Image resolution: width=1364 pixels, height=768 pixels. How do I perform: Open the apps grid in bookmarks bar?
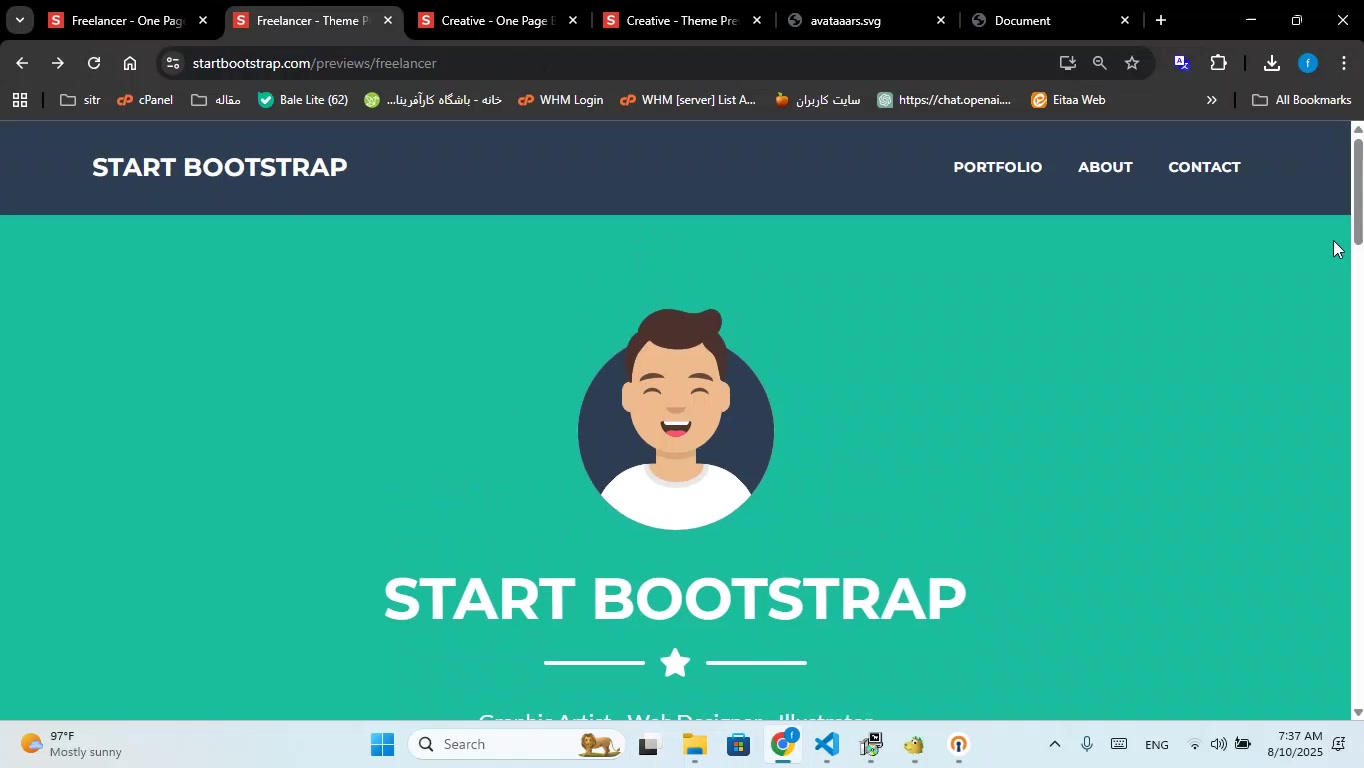point(19,100)
